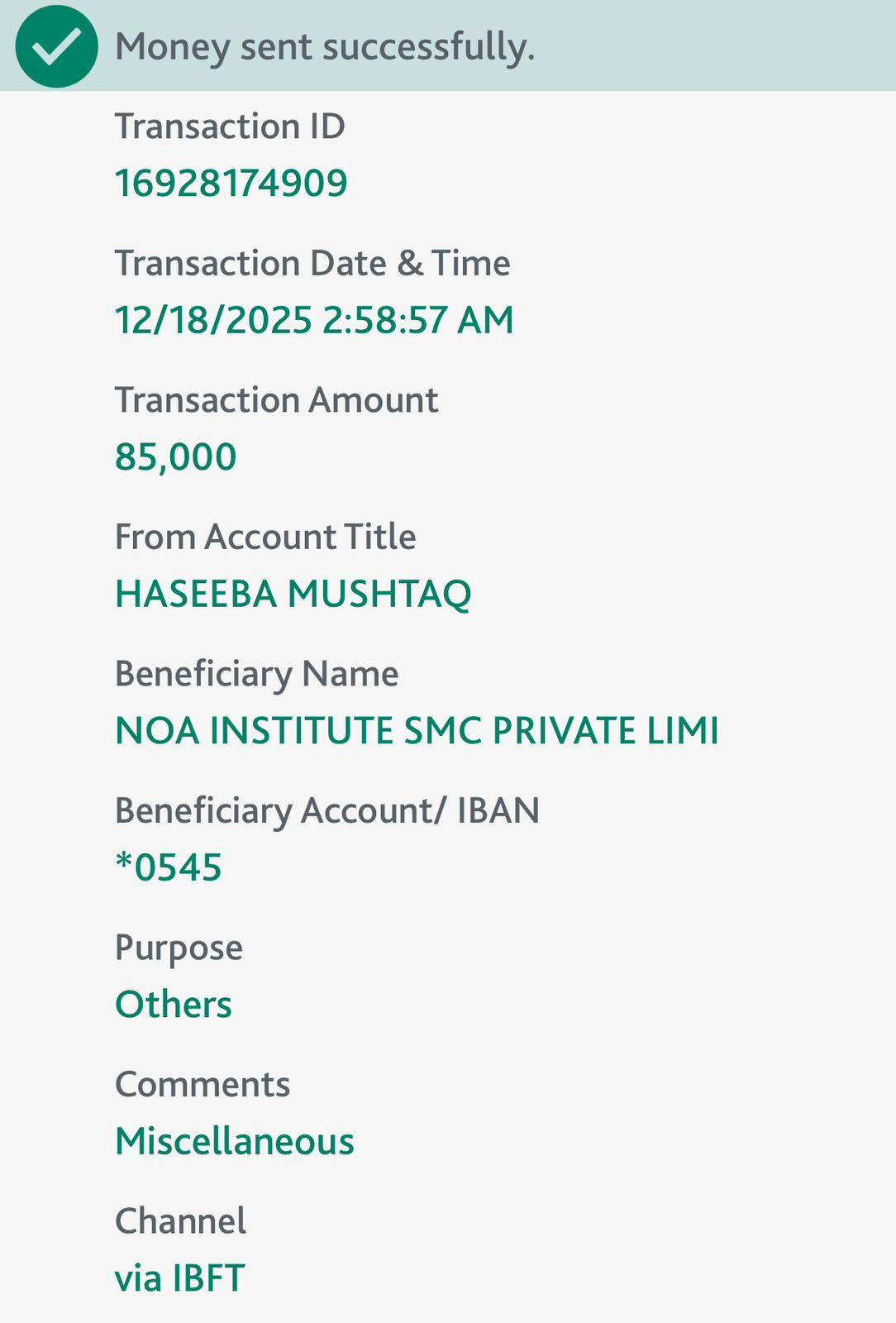Select the via IBFT channel value
The width and height of the screenshot is (896, 1323).
(x=179, y=1278)
